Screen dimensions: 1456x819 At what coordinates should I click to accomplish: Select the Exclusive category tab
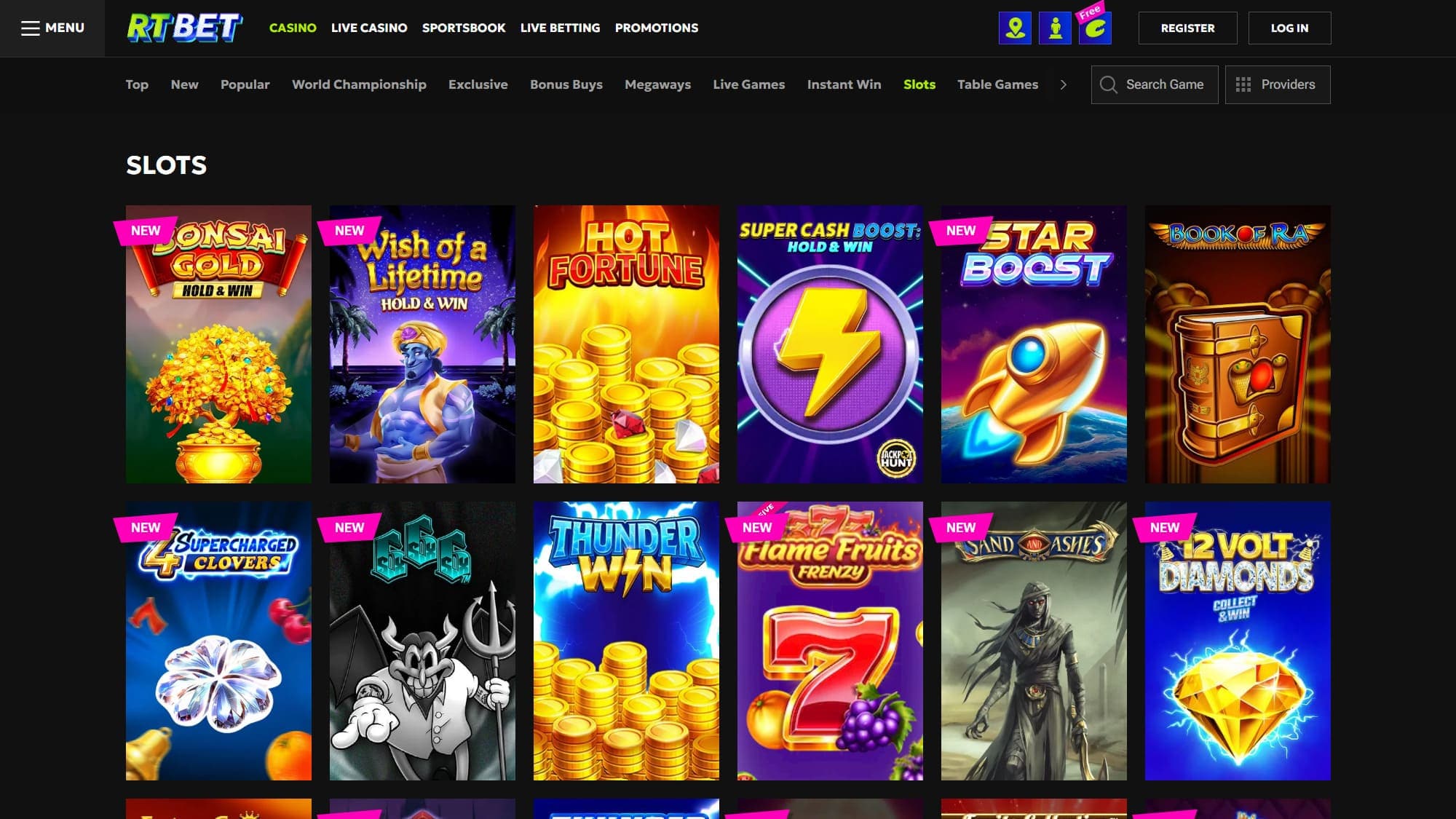click(x=478, y=84)
